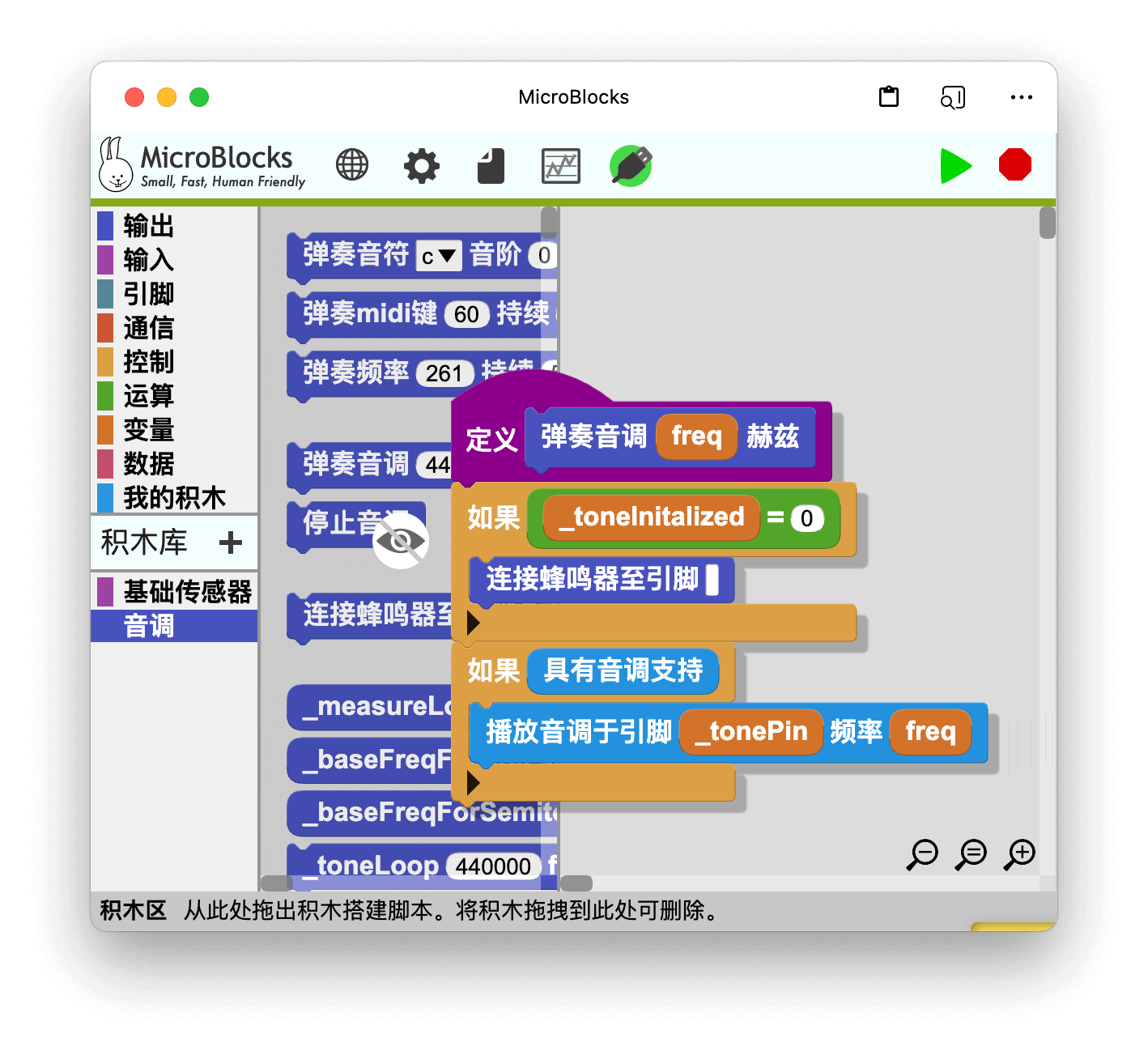Viewport: 1148px width, 1051px height.
Task: Zoom in the scripting area
Action: (x=1021, y=854)
